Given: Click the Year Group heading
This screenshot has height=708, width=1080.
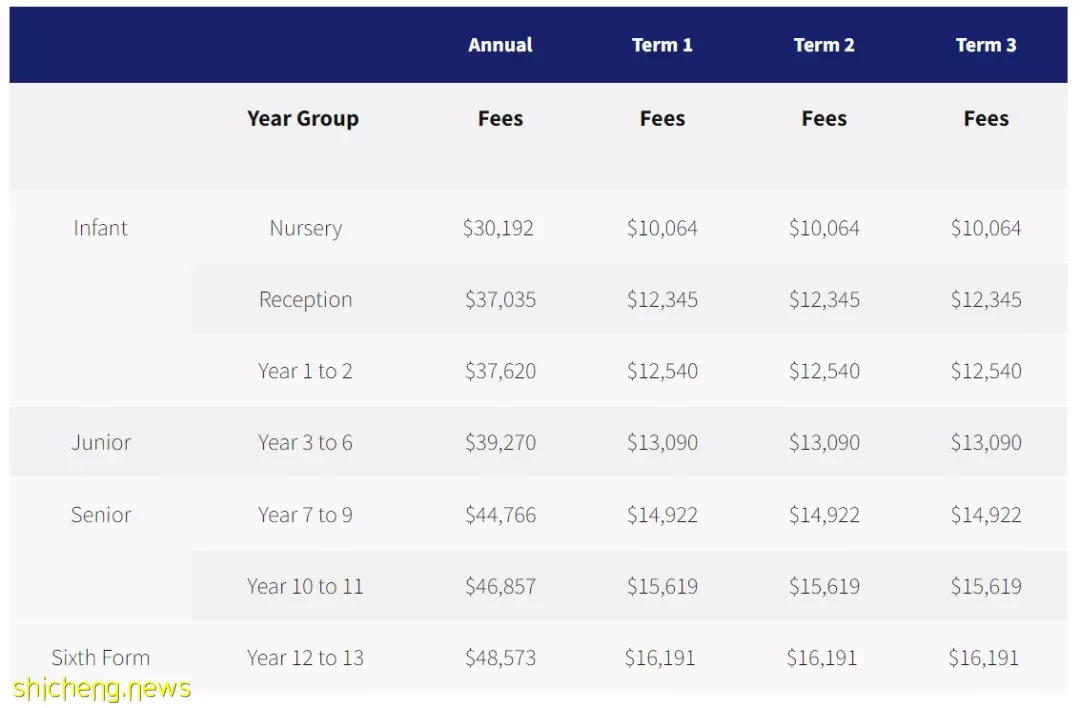Looking at the screenshot, I should (303, 118).
